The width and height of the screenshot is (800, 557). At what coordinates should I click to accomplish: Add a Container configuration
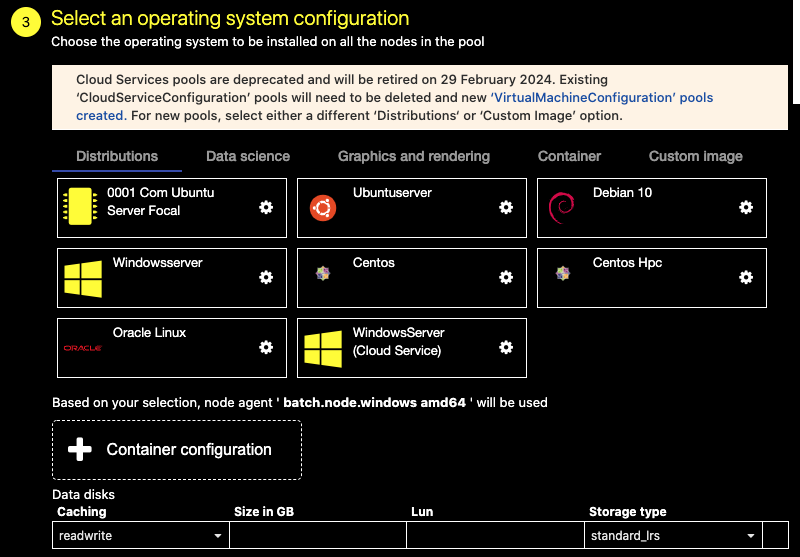click(177, 450)
